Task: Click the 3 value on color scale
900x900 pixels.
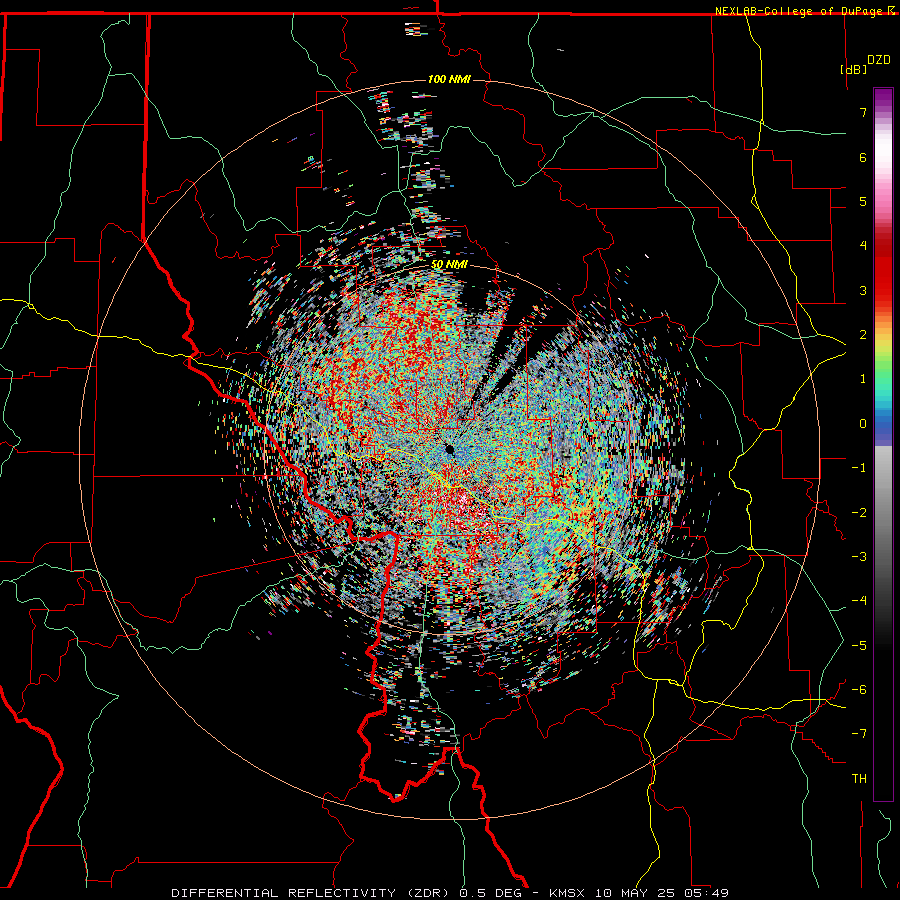Action: click(863, 290)
